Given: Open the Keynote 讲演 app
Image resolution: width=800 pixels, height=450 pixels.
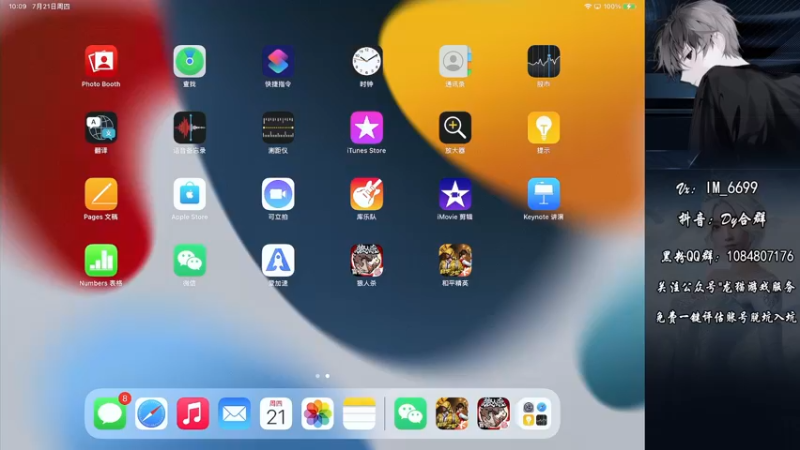Looking at the screenshot, I should [543, 194].
